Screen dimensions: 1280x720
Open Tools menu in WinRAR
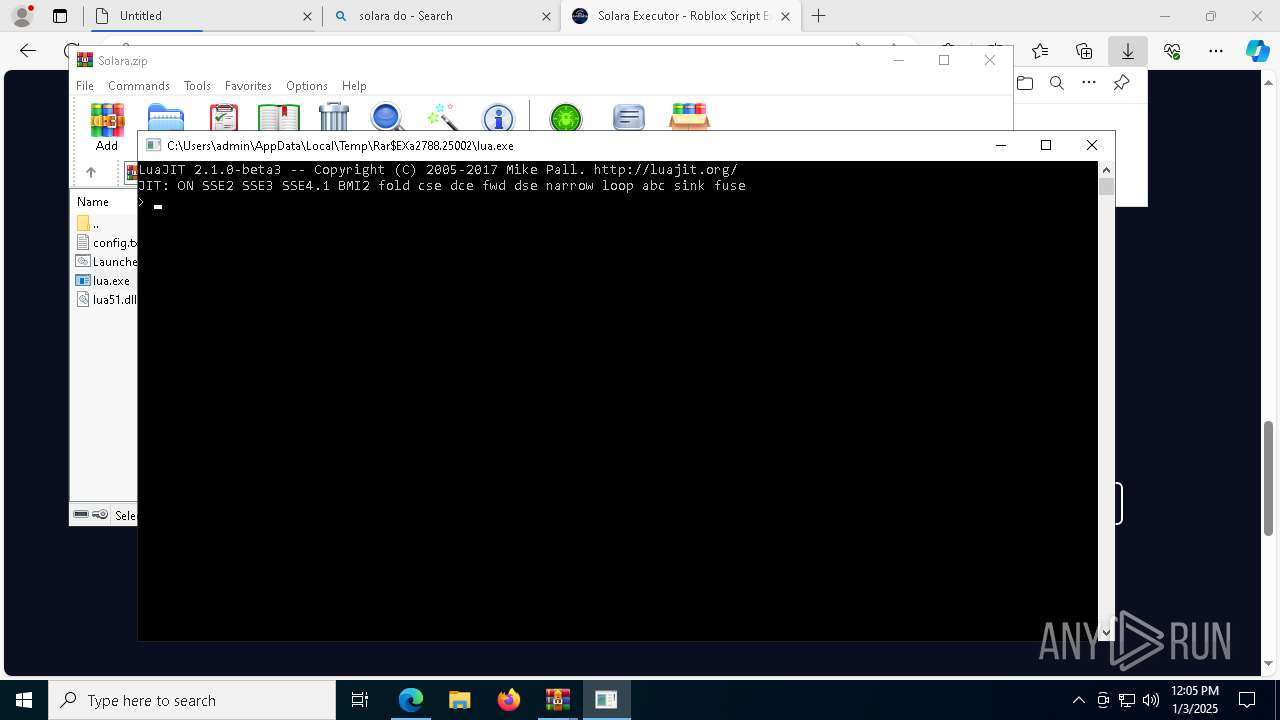(197, 86)
